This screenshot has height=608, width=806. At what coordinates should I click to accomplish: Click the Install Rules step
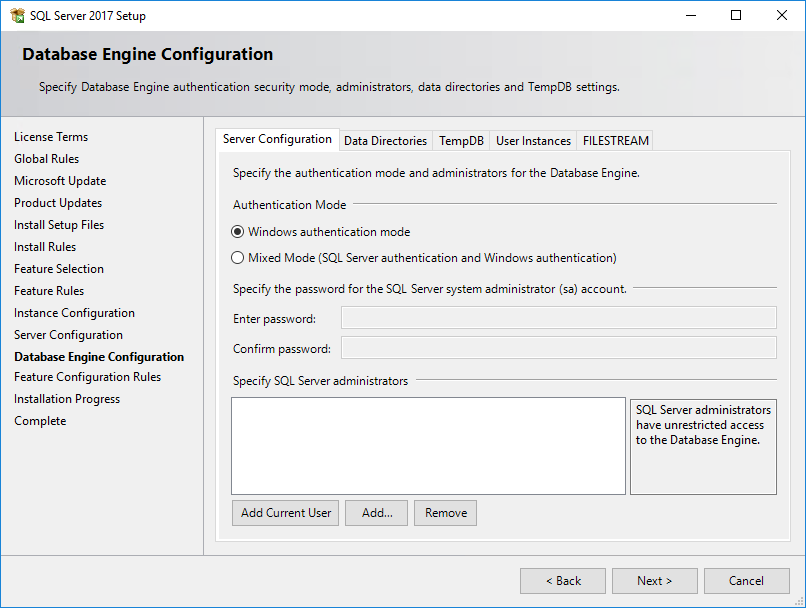pyautogui.click(x=45, y=247)
